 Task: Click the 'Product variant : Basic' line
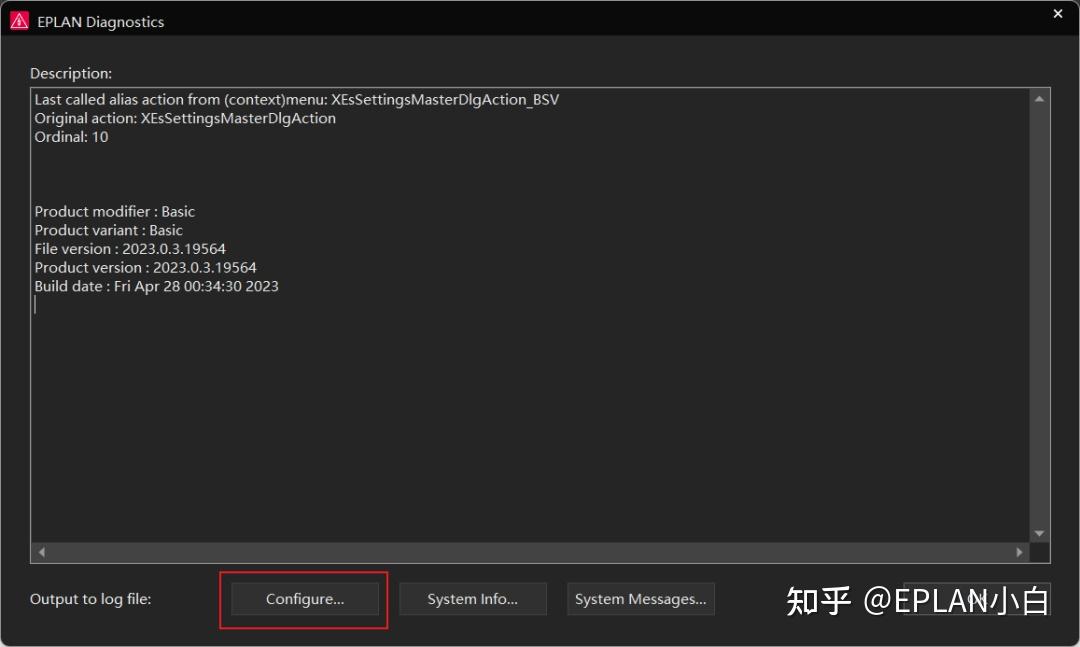pyautogui.click(x=109, y=230)
